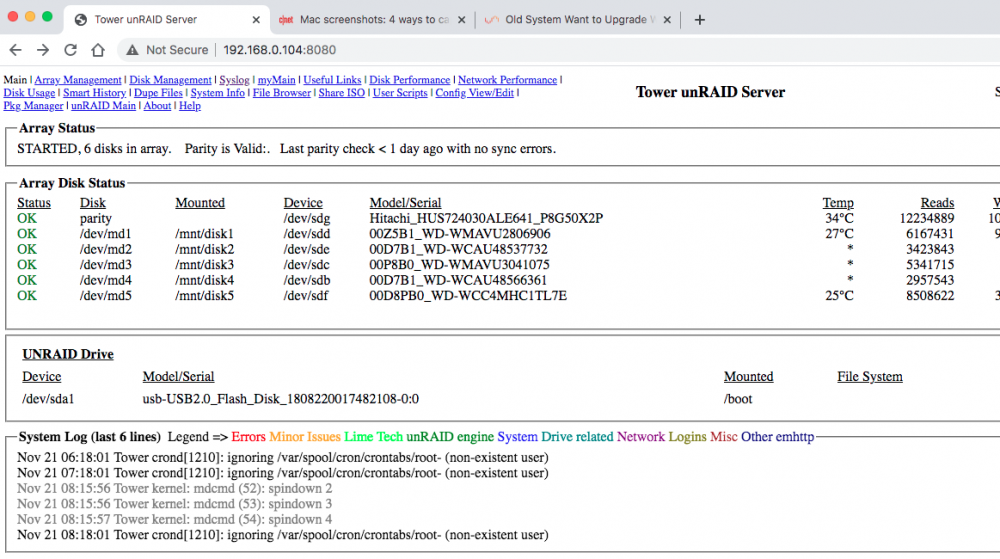Open Smart History
Image resolution: width=1000 pixels, height=559 pixels.
(x=94, y=92)
